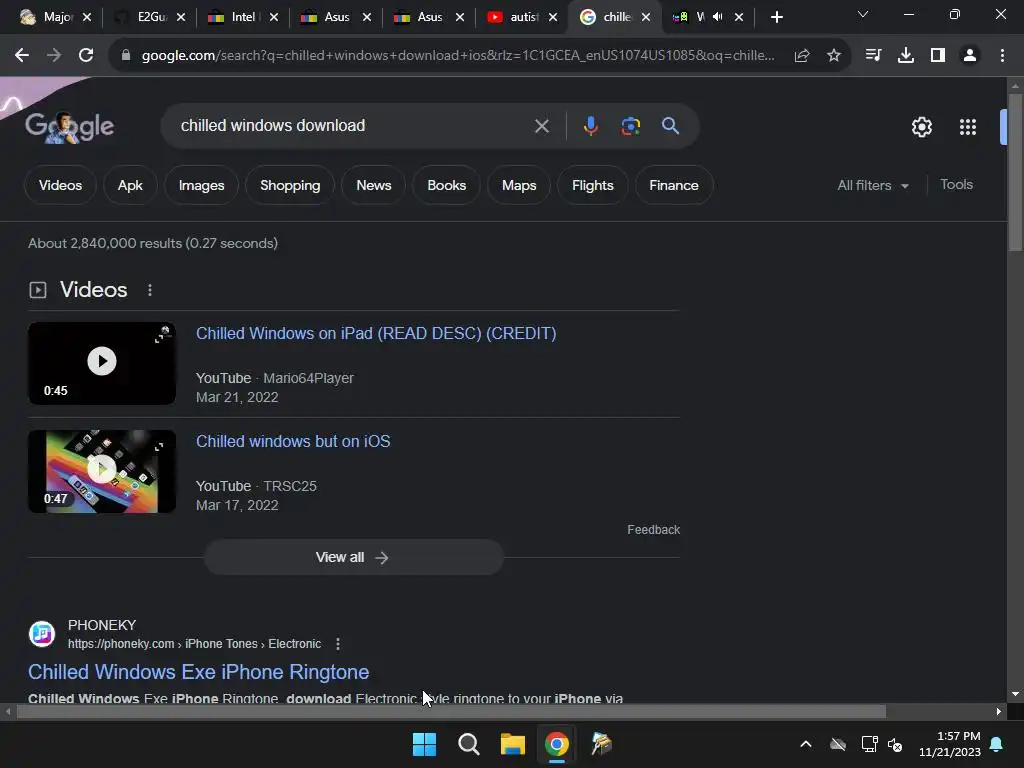1024x768 pixels.
Task: Open Chilled Windows Exe iPhone Ringtone result
Action: (x=199, y=672)
